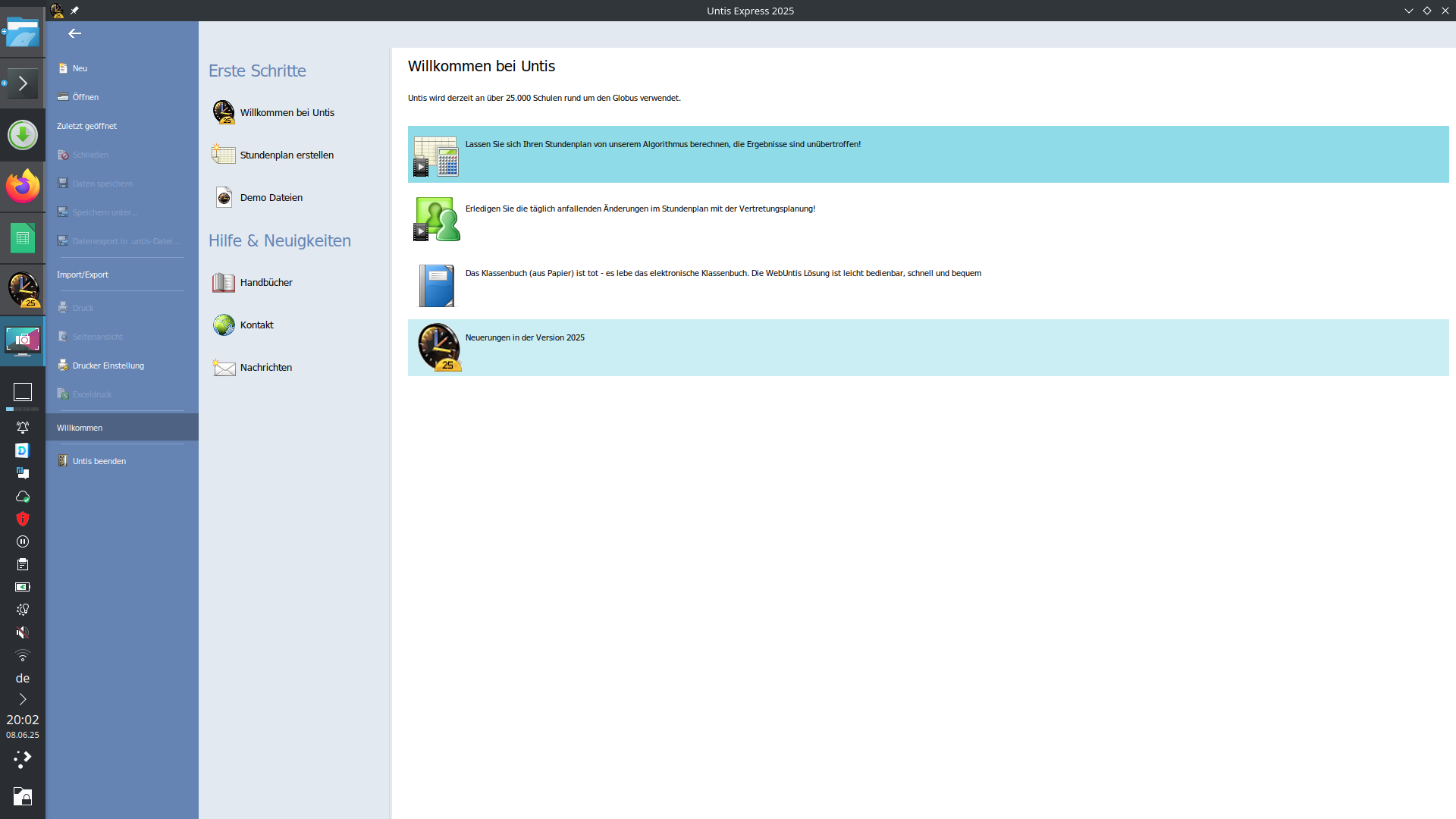1456x819 pixels.
Task: Open Nachrichten link
Action: tap(266, 367)
